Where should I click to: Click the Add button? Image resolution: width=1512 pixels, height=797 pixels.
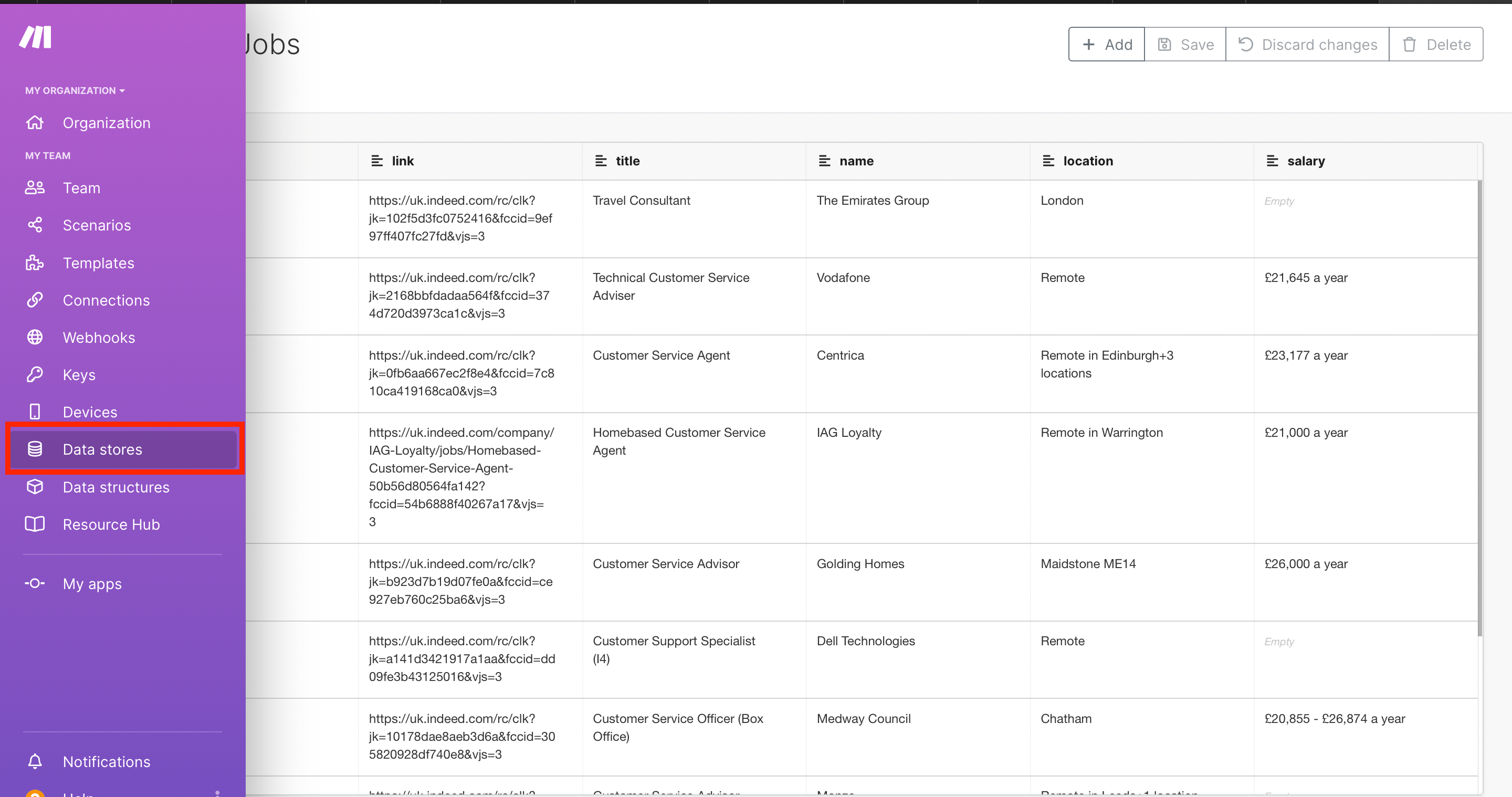coord(1106,44)
